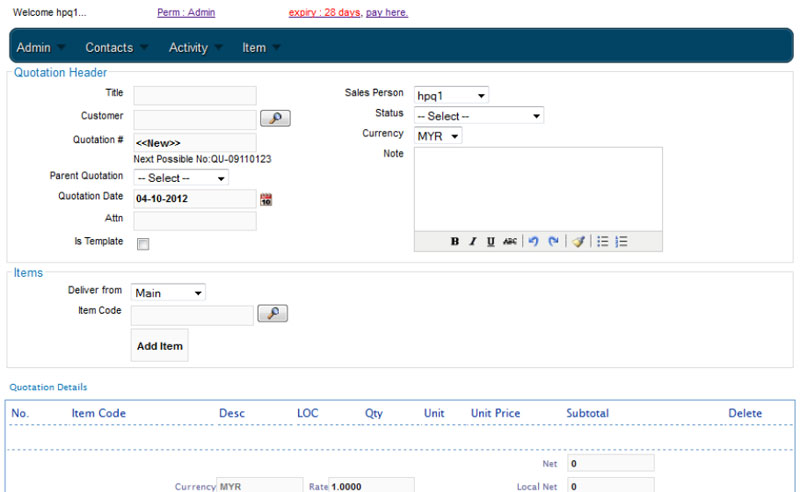Expand the Status select dropdown
The image size is (800, 492).
[479, 116]
